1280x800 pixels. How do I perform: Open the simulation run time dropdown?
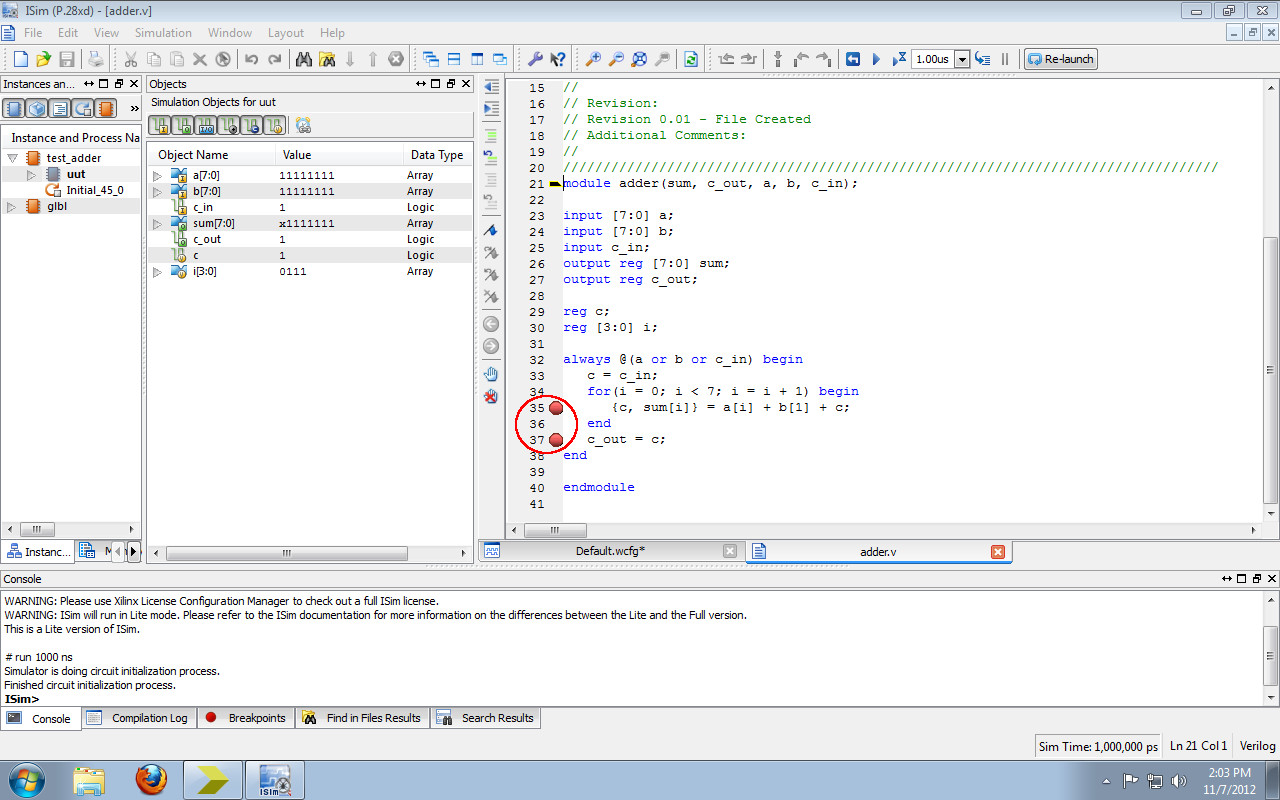(x=963, y=59)
